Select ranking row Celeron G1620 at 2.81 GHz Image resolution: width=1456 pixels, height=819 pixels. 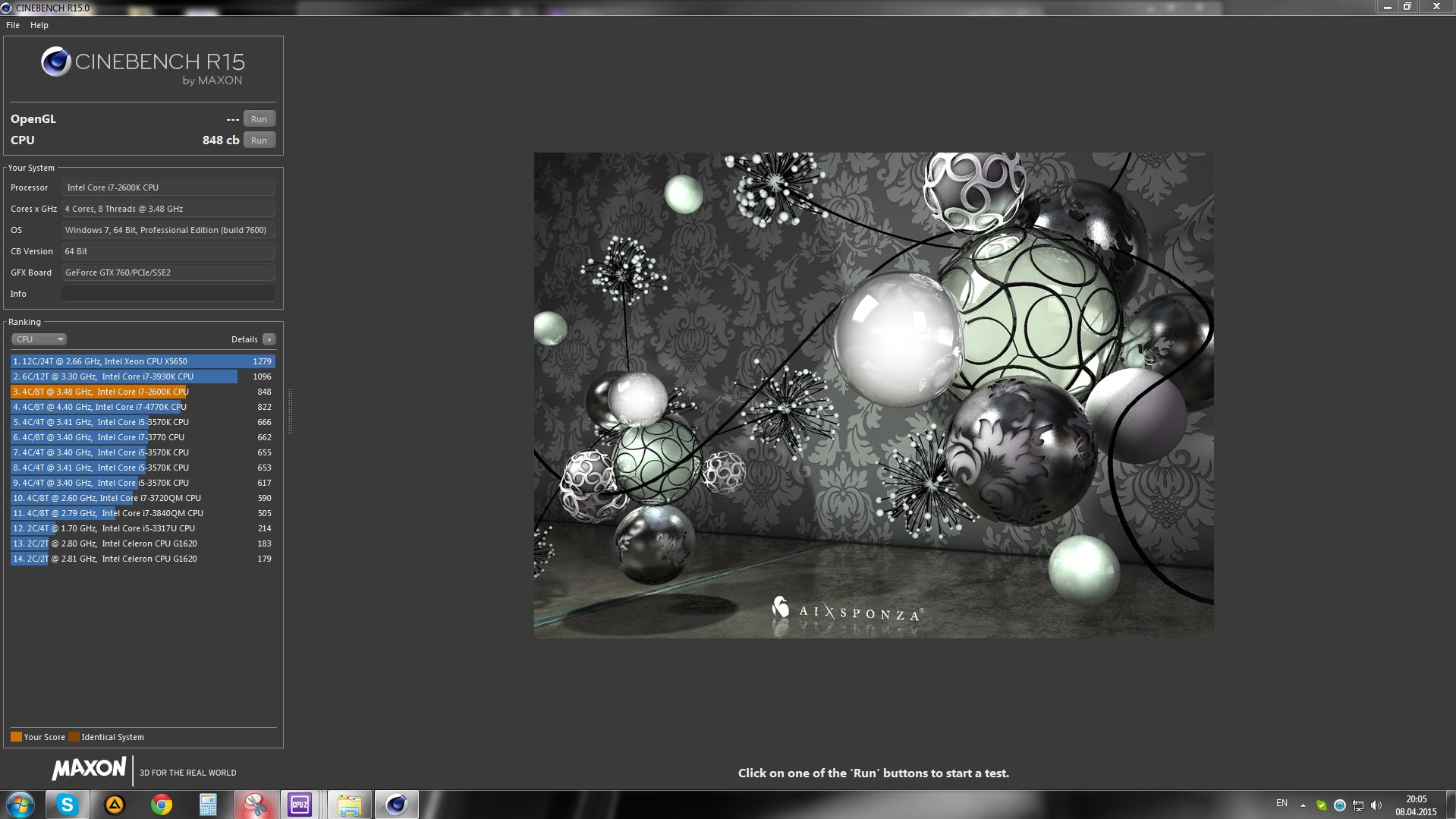coord(143,559)
